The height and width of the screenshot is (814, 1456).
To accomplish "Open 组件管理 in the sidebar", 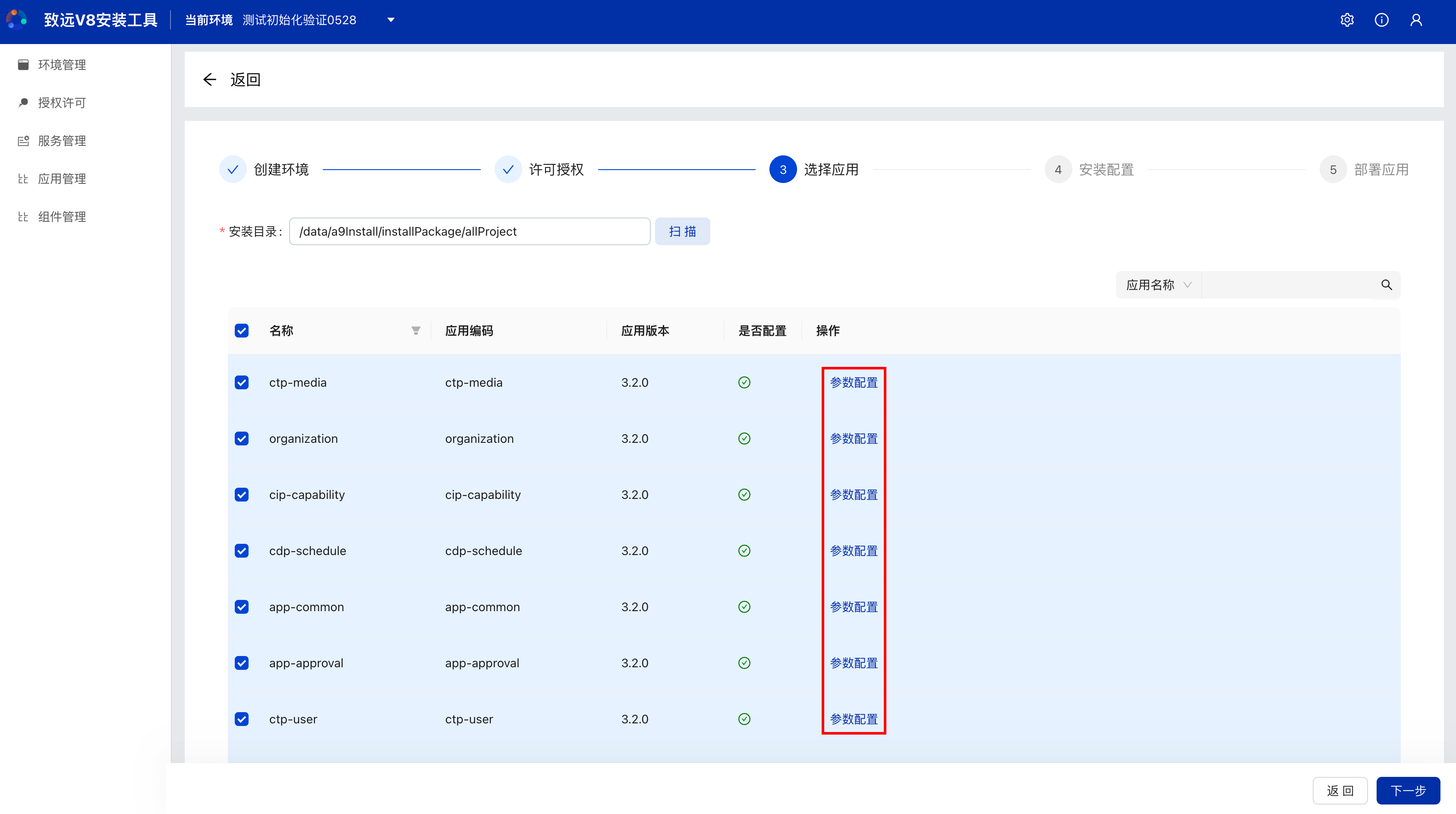I will pos(62,217).
